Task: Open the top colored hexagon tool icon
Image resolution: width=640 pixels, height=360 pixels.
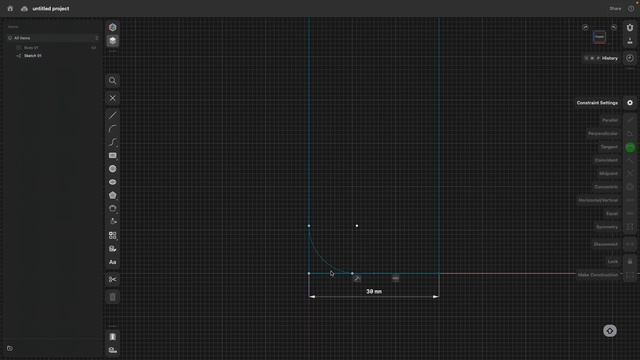Action: click(113, 27)
